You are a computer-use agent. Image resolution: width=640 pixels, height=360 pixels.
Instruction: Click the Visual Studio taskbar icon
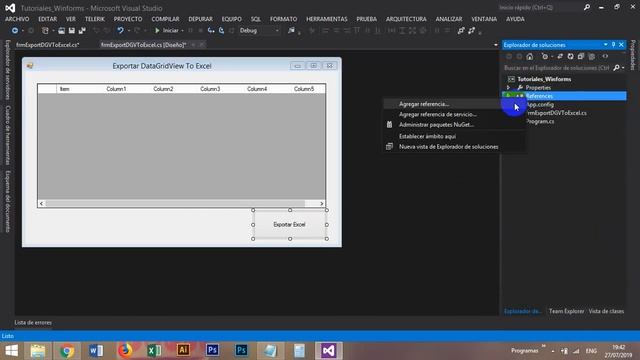point(329,351)
